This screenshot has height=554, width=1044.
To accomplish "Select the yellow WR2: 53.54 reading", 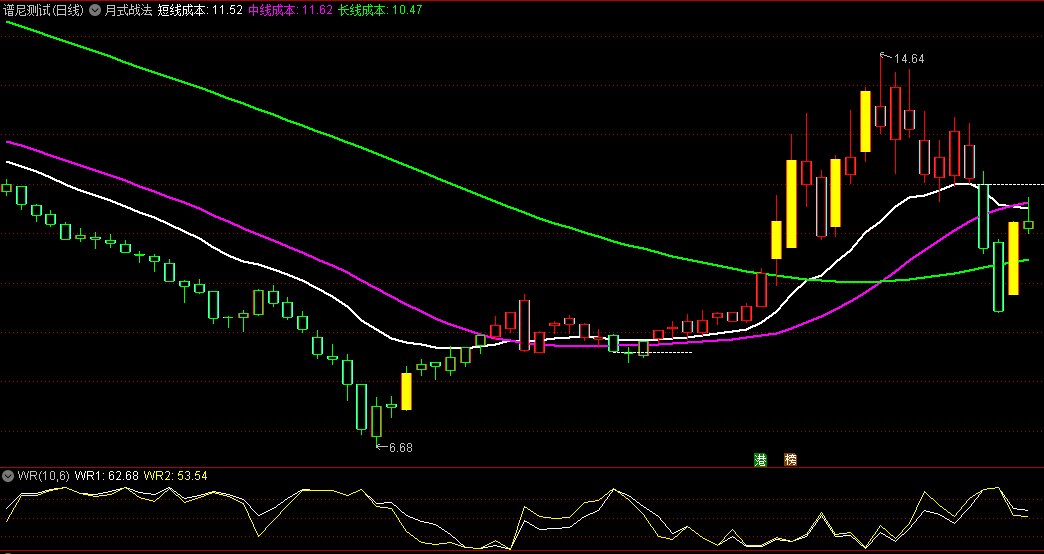I will point(176,475).
